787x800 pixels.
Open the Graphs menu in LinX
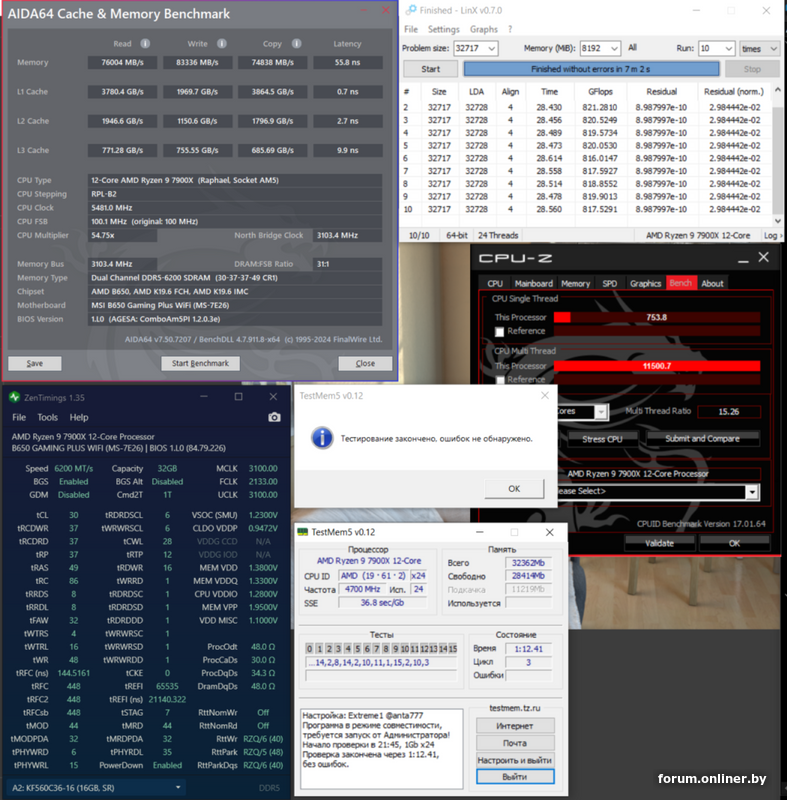[484, 29]
